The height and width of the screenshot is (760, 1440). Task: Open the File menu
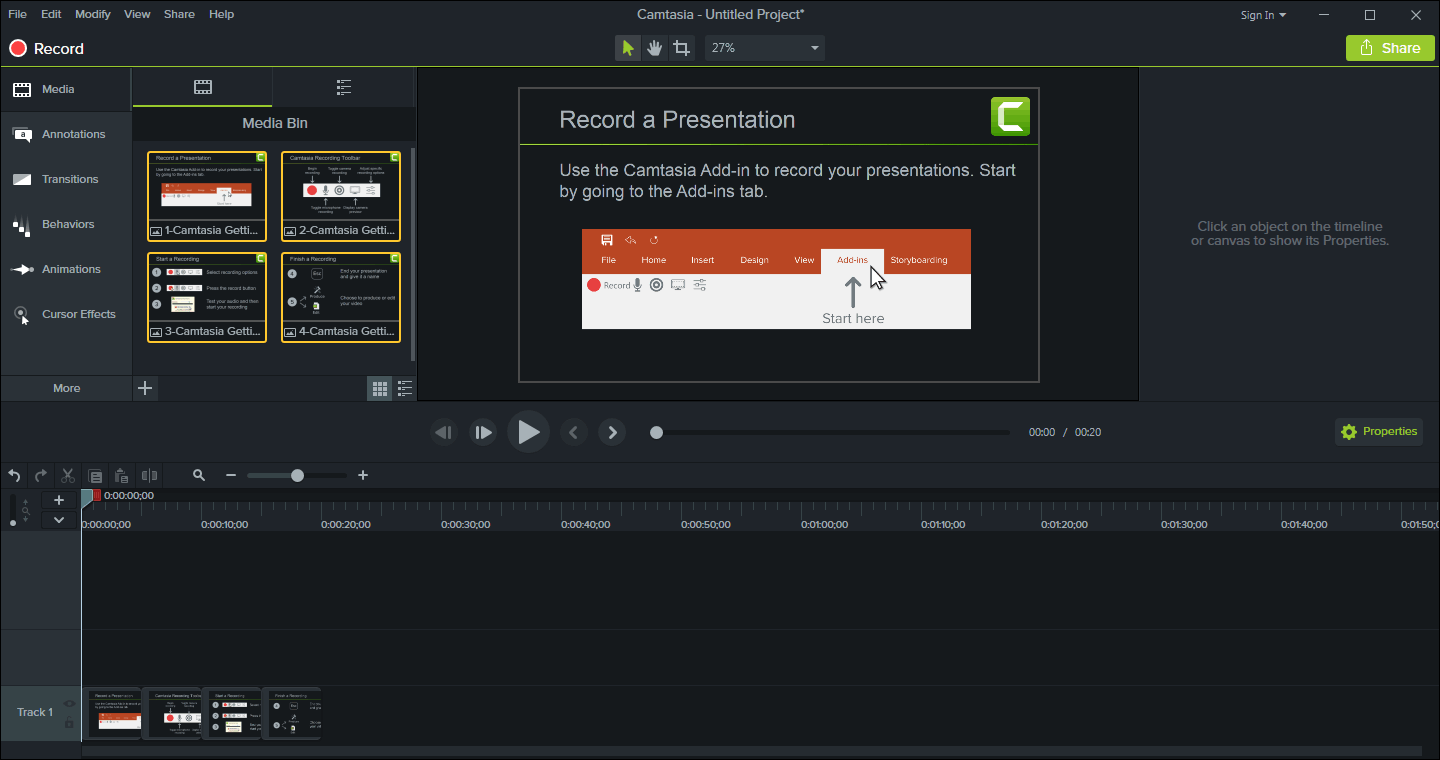pos(17,14)
